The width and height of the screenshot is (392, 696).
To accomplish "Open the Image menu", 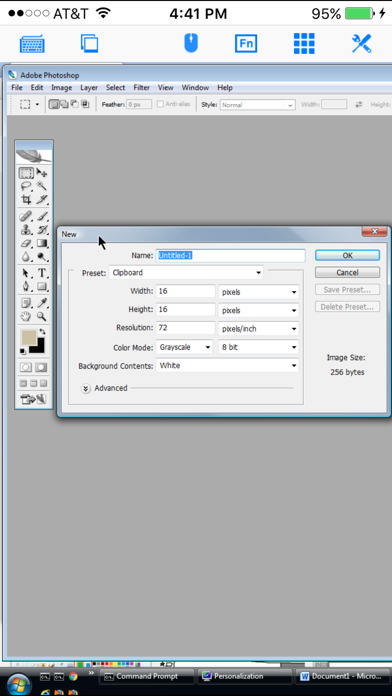I will [61, 87].
